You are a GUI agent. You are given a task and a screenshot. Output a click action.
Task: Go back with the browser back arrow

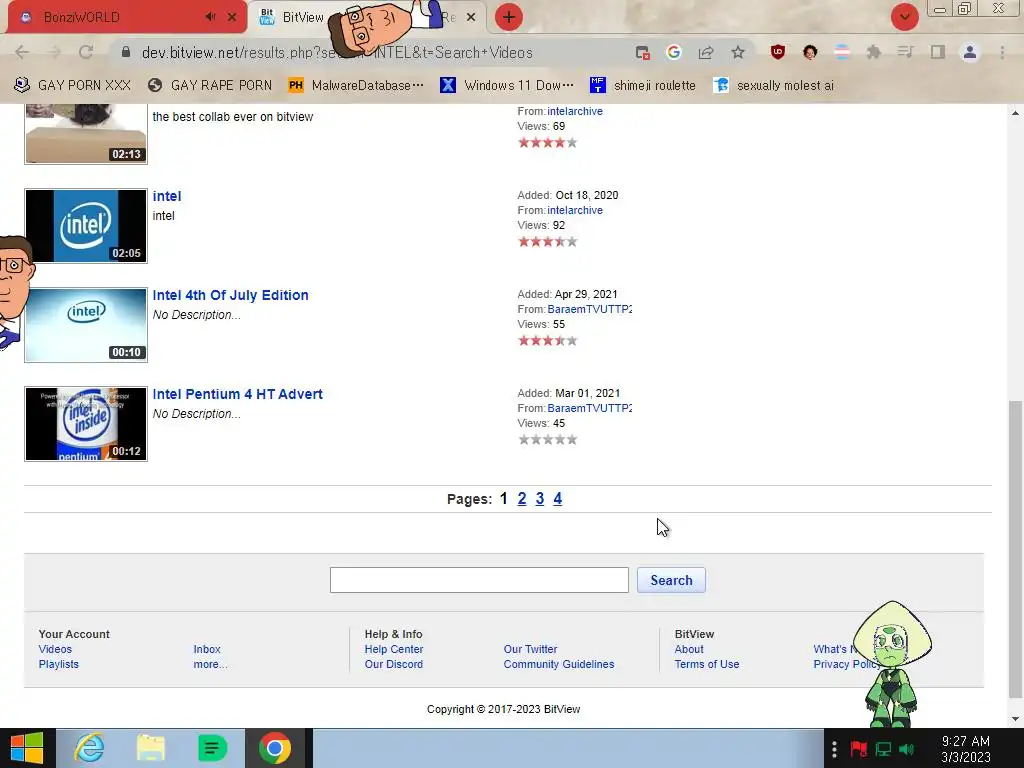pos(22,52)
